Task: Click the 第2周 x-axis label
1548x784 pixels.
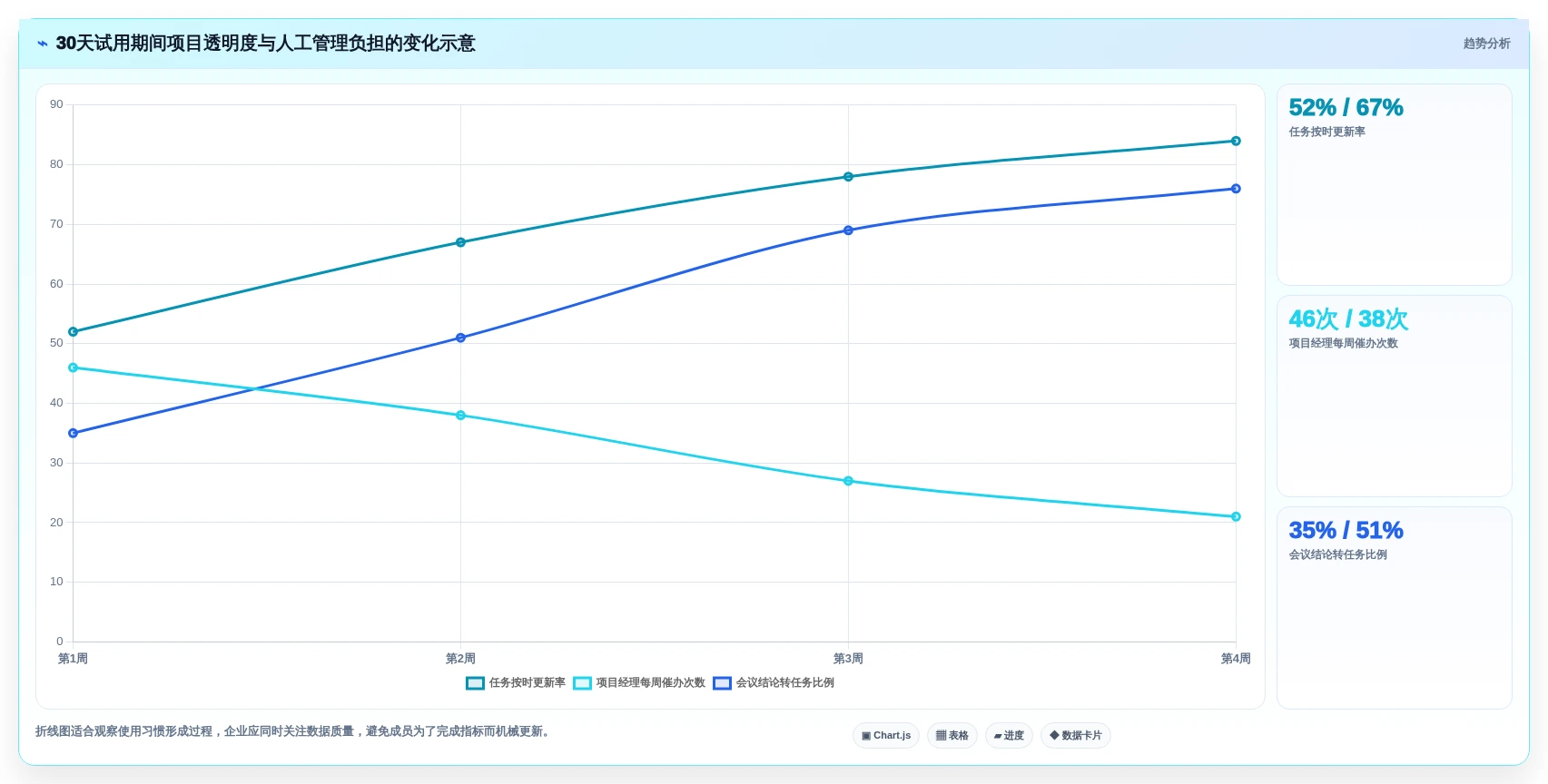Action: 460,659
